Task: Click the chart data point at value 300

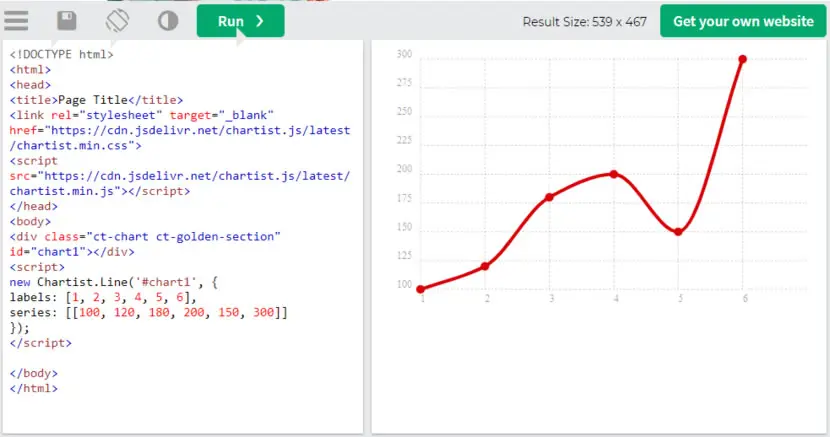Action: coord(743,59)
